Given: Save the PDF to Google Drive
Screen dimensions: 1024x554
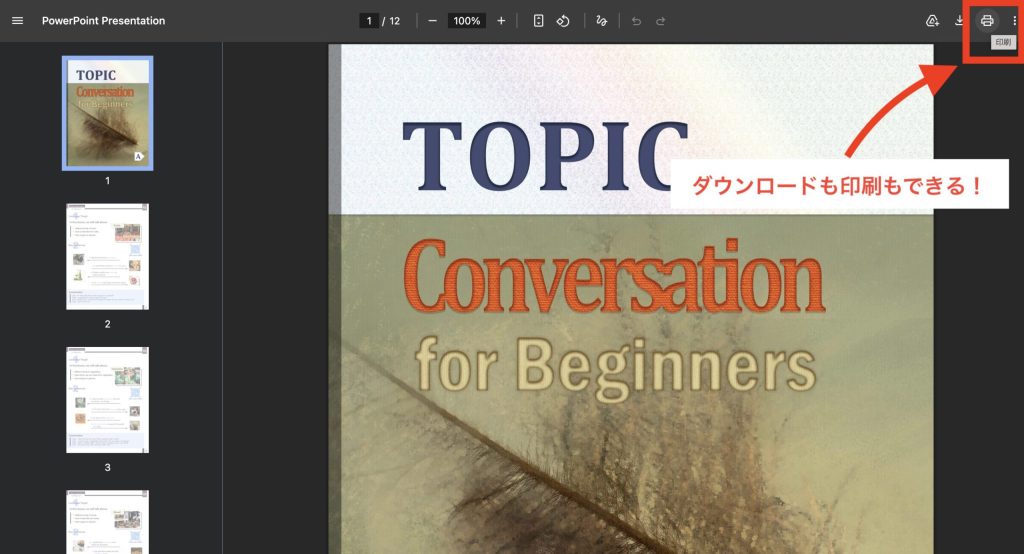Looking at the screenshot, I should 932,21.
